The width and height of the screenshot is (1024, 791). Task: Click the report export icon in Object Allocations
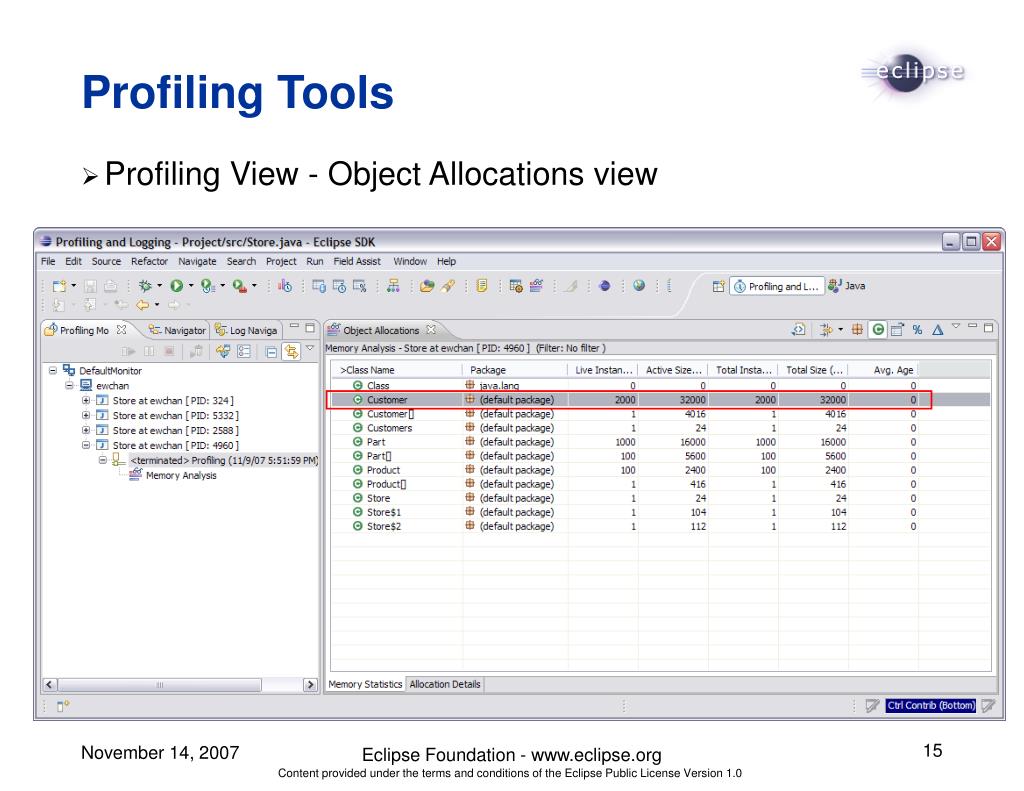[897, 330]
